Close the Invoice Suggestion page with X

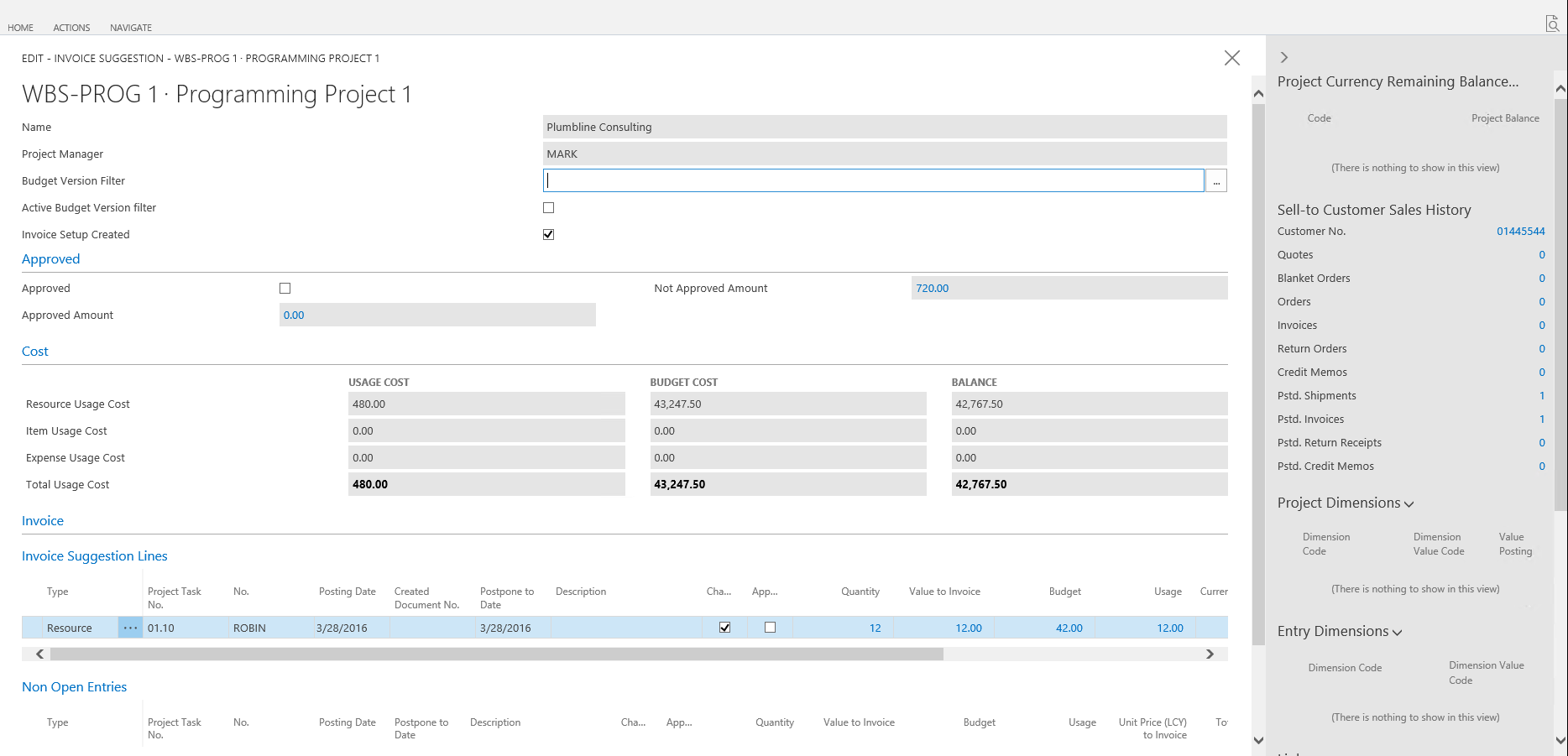(1231, 58)
